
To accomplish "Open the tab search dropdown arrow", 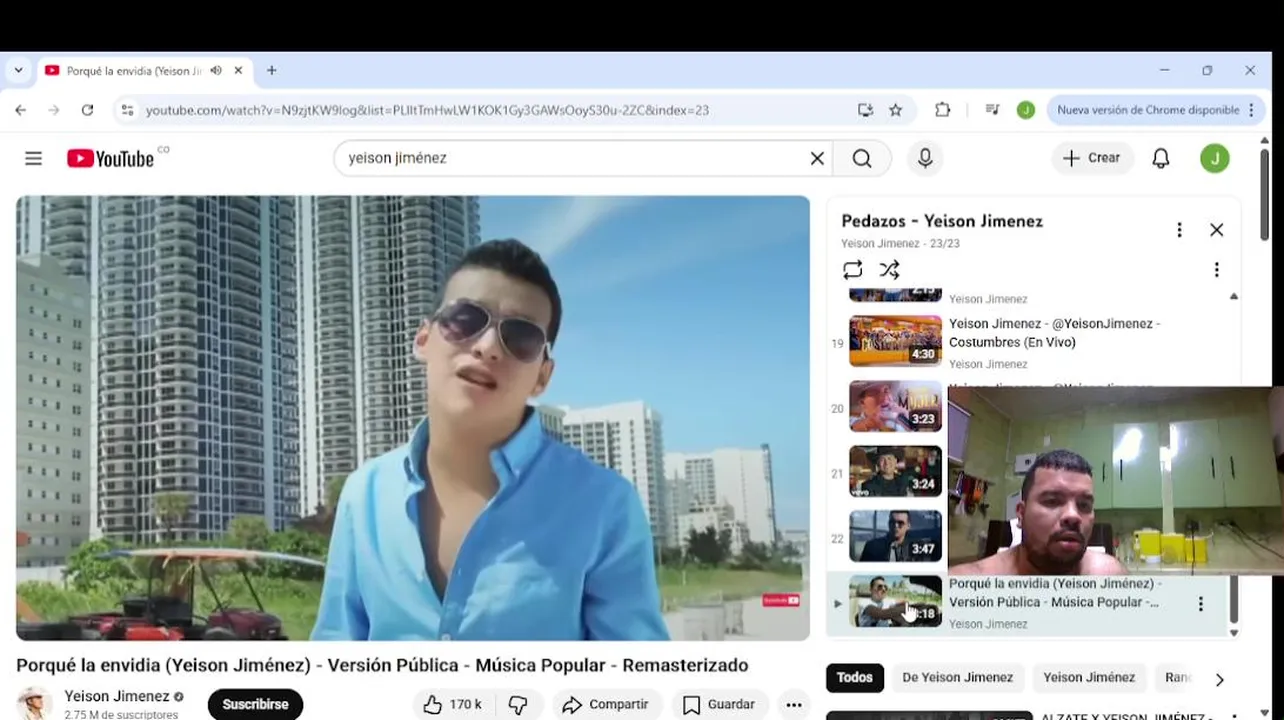I will [18, 71].
